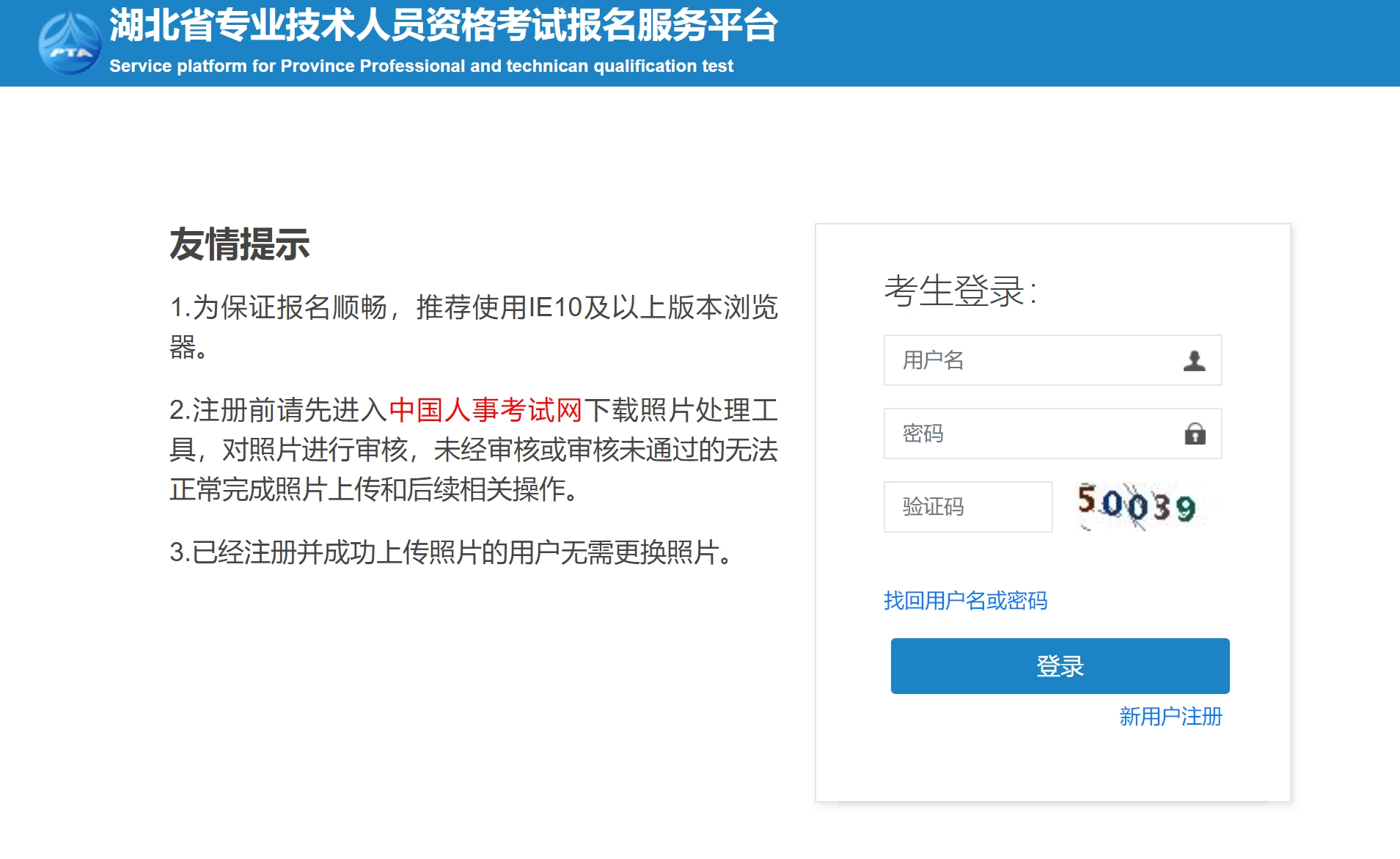Open the red 中国人事考试网 link
This screenshot has width=1400, height=859.
tap(485, 410)
